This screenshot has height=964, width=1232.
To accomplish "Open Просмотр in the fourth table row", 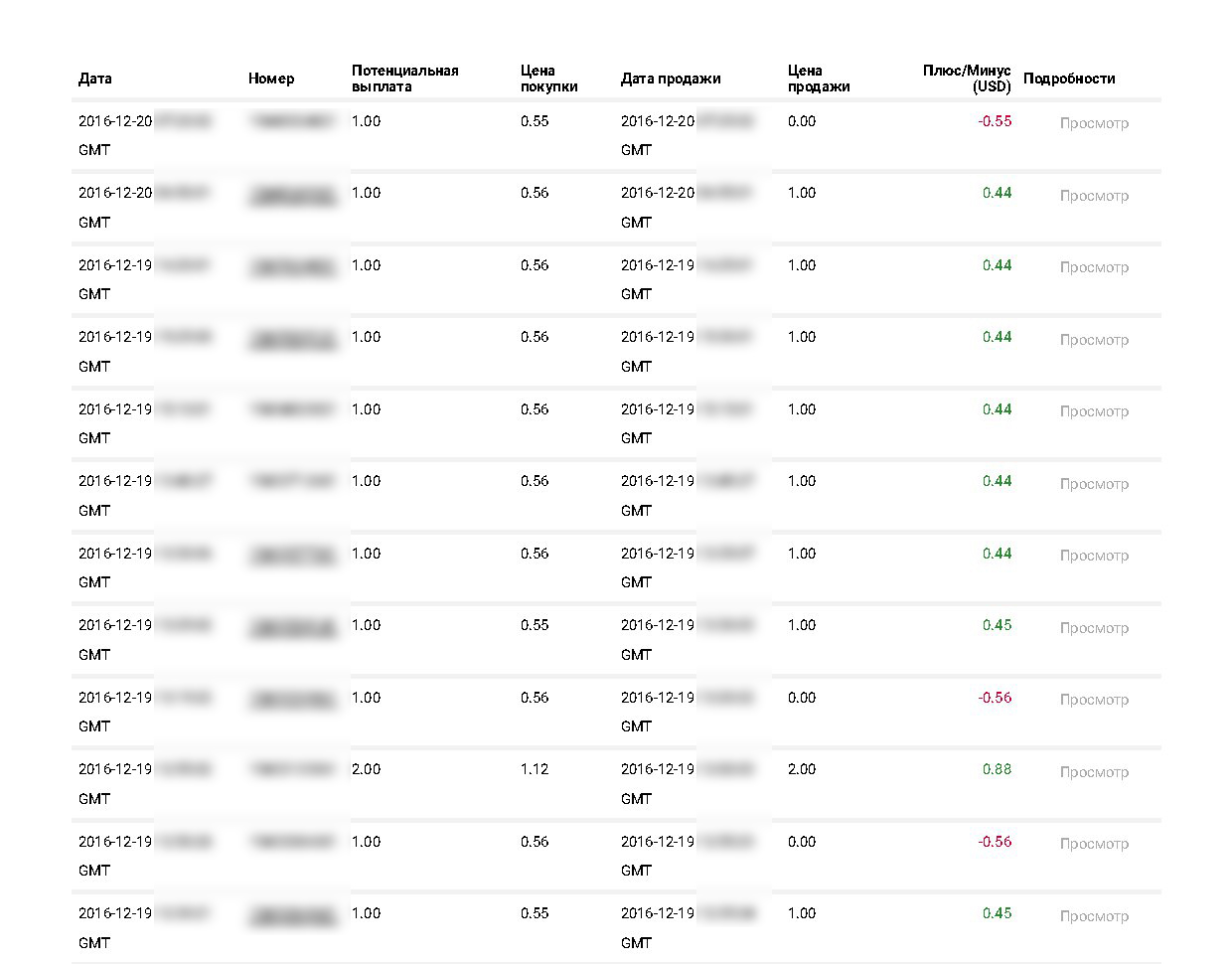I will [x=1094, y=340].
